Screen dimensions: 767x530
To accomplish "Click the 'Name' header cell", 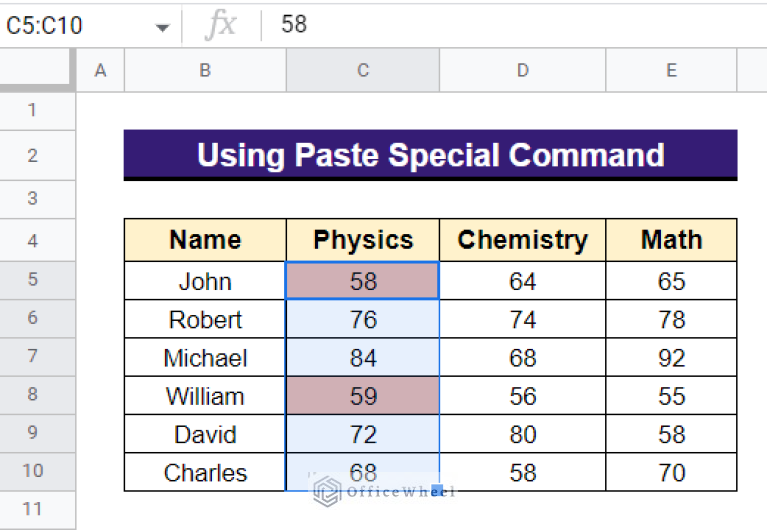I will pos(205,240).
